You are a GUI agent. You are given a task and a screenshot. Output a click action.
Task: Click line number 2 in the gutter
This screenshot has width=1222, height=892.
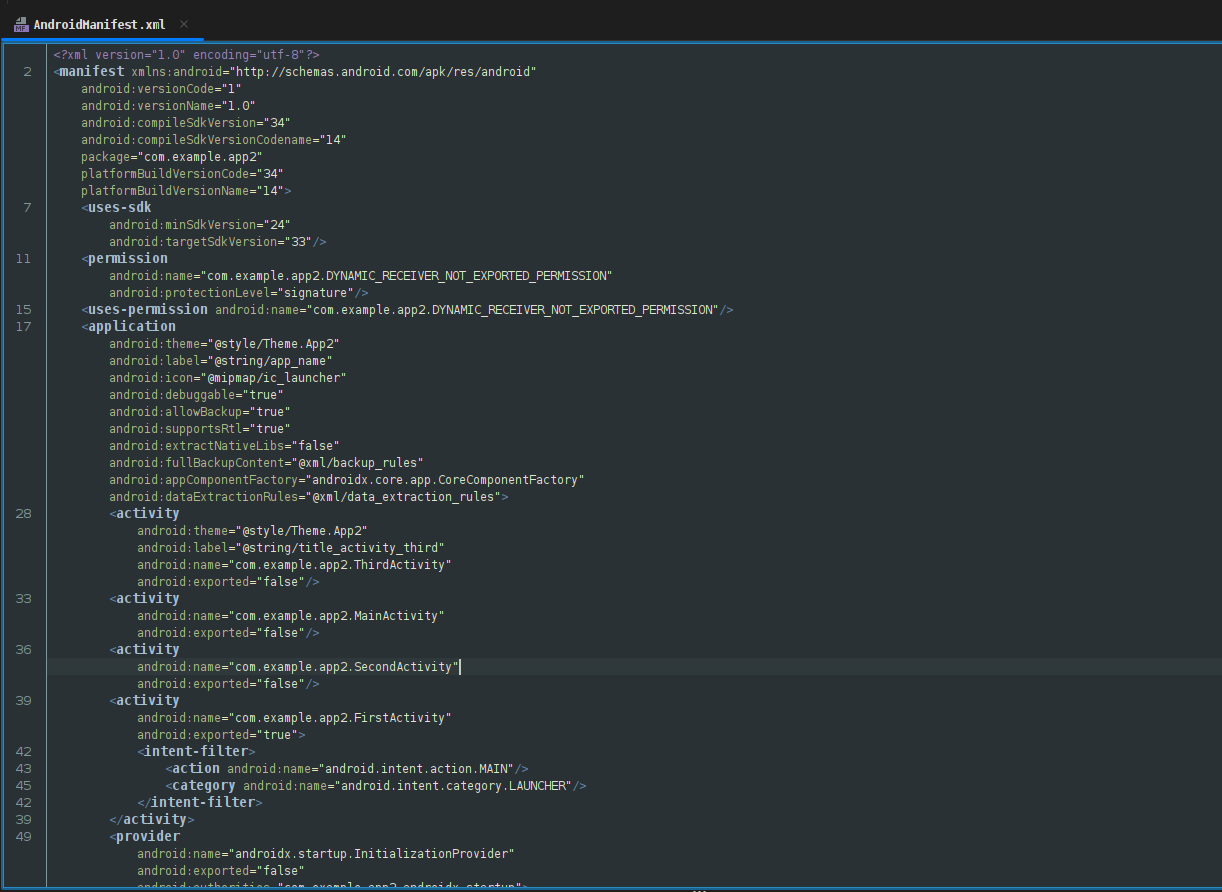pos(27,72)
